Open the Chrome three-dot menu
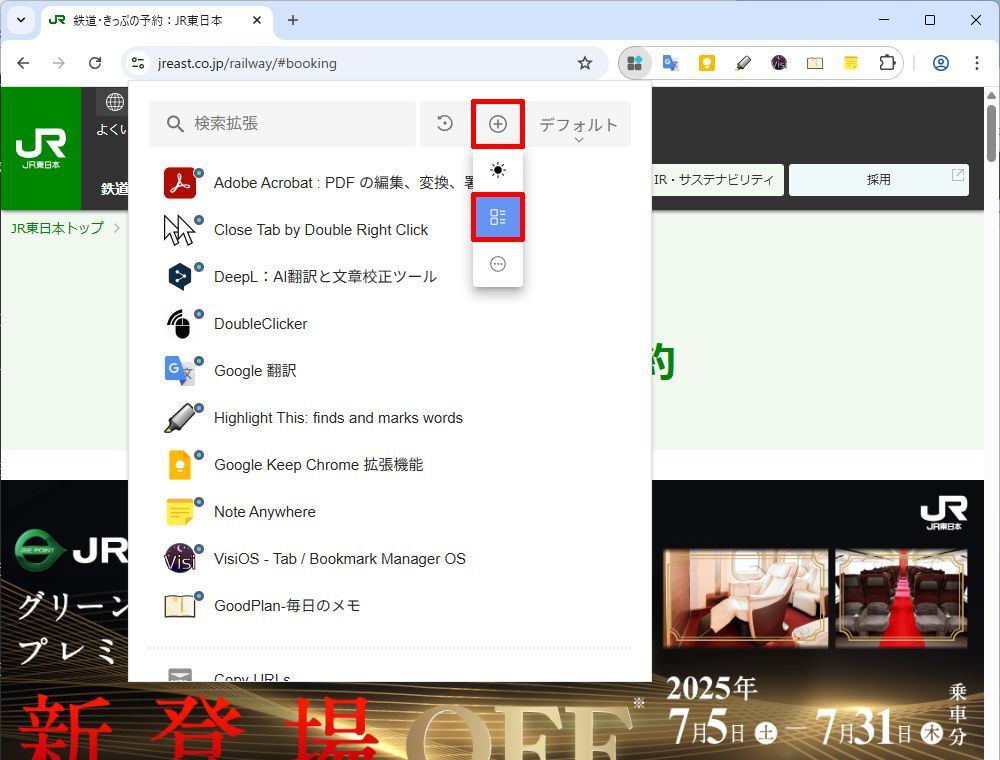The height and width of the screenshot is (760, 1000). click(x=976, y=63)
